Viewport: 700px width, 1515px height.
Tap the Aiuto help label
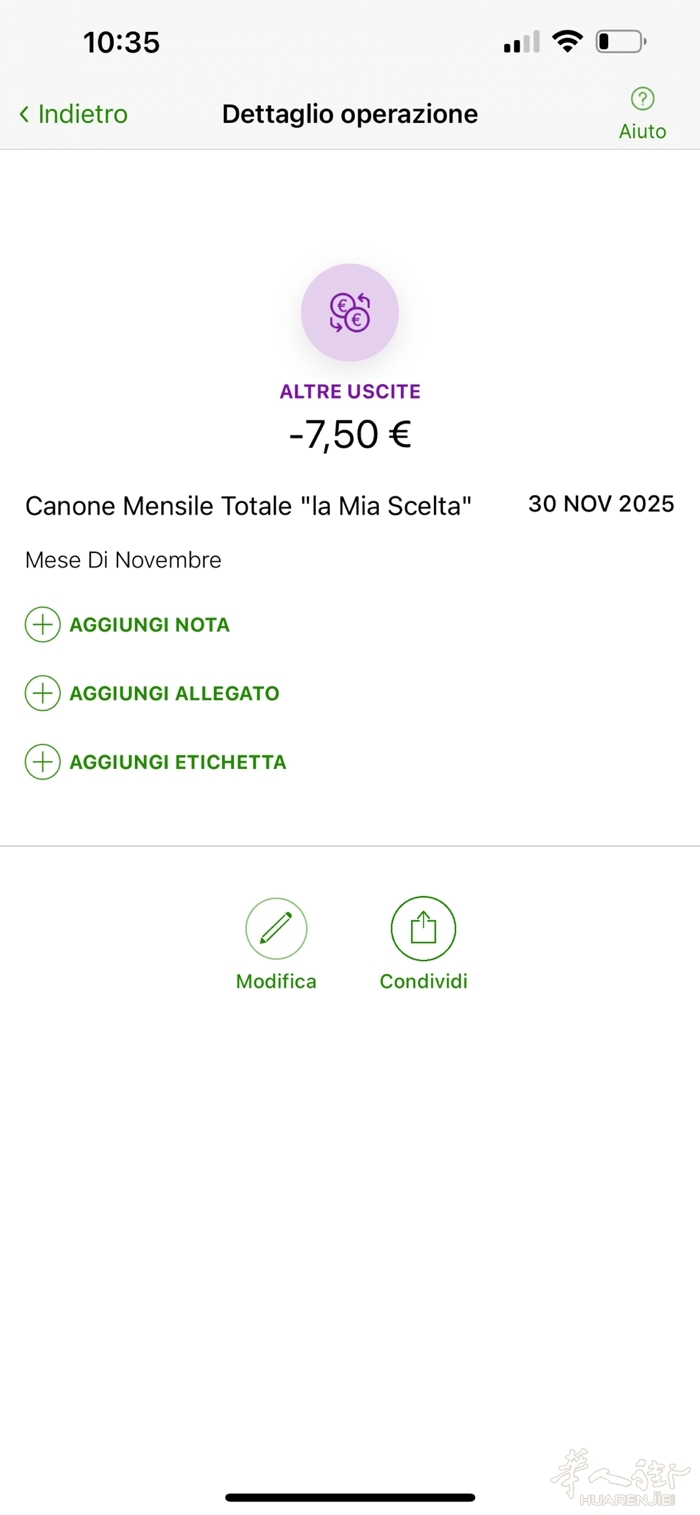click(x=642, y=131)
